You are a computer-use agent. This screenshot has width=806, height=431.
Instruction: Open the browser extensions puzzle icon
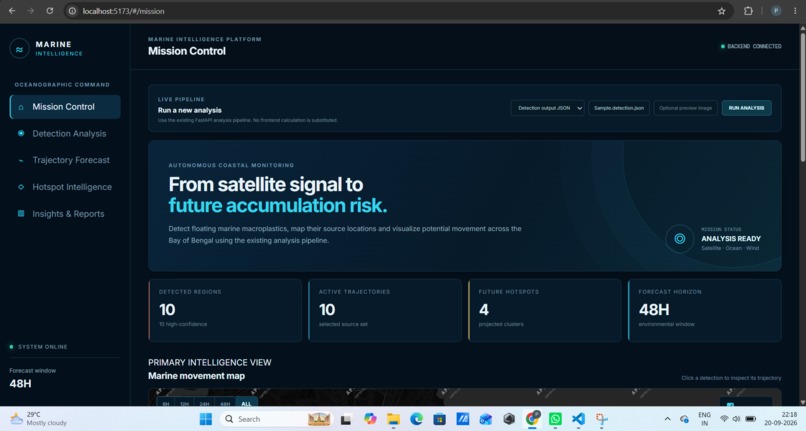pyautogui.click(x=748, y=11)
